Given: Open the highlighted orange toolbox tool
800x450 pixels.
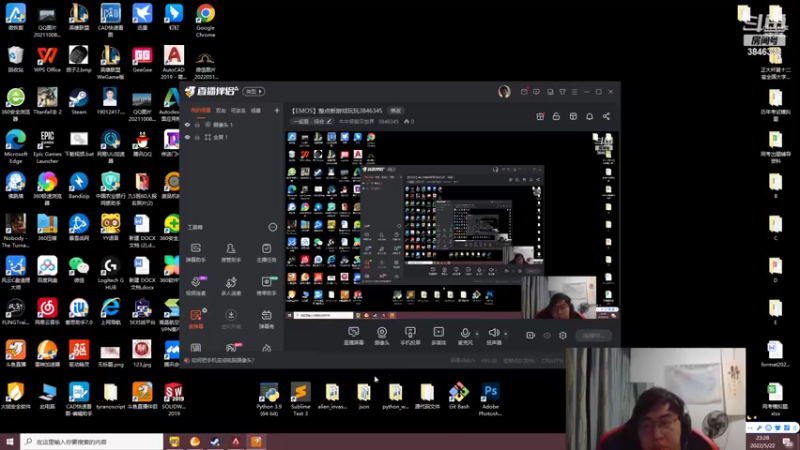Looking at the screenshot, I should tap(196, 319).
